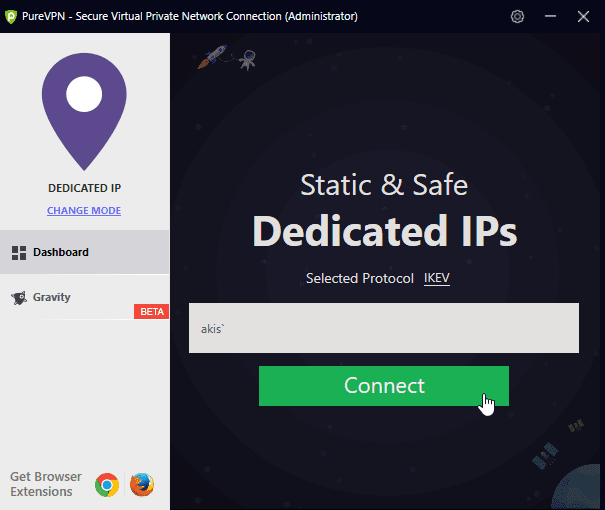The width and height of the screenshot is (605, 510).
Task: Click the Dedicated IPs heading
Action: [x=385, y=231]
